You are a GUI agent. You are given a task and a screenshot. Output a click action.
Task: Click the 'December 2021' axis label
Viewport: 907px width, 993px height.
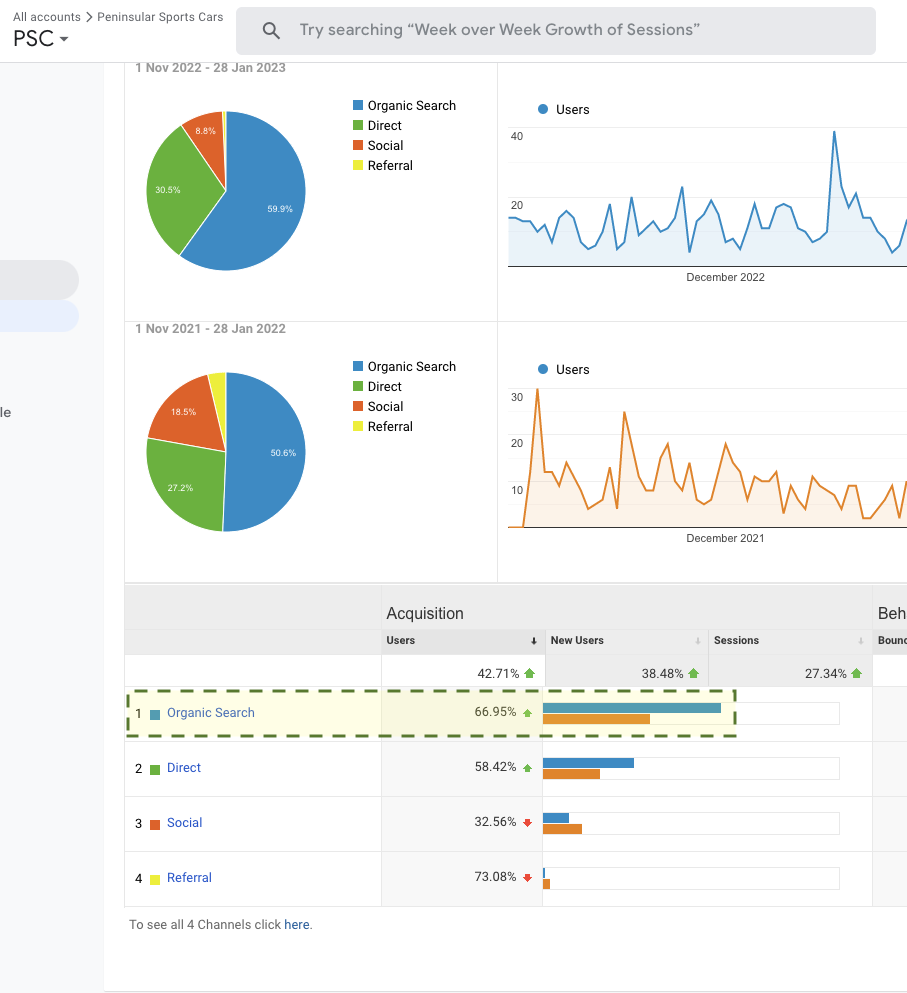(725, 538)
